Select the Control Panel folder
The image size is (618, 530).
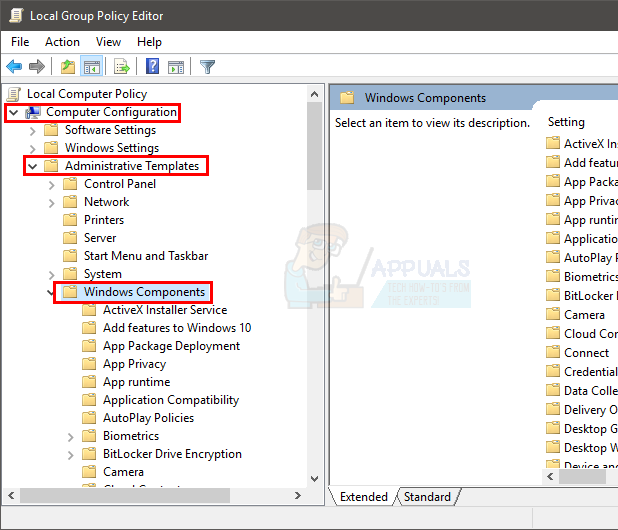point(120,184)
